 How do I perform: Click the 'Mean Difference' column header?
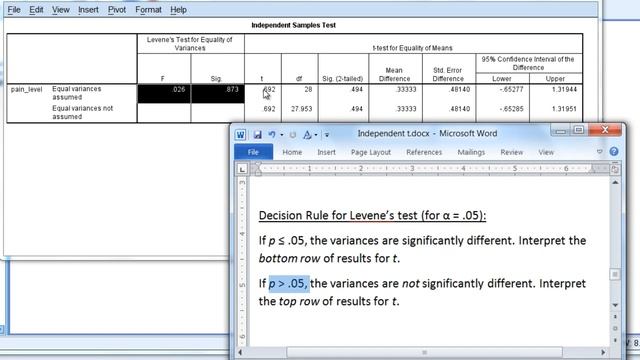pyautogui.click(x=394, y=74)
